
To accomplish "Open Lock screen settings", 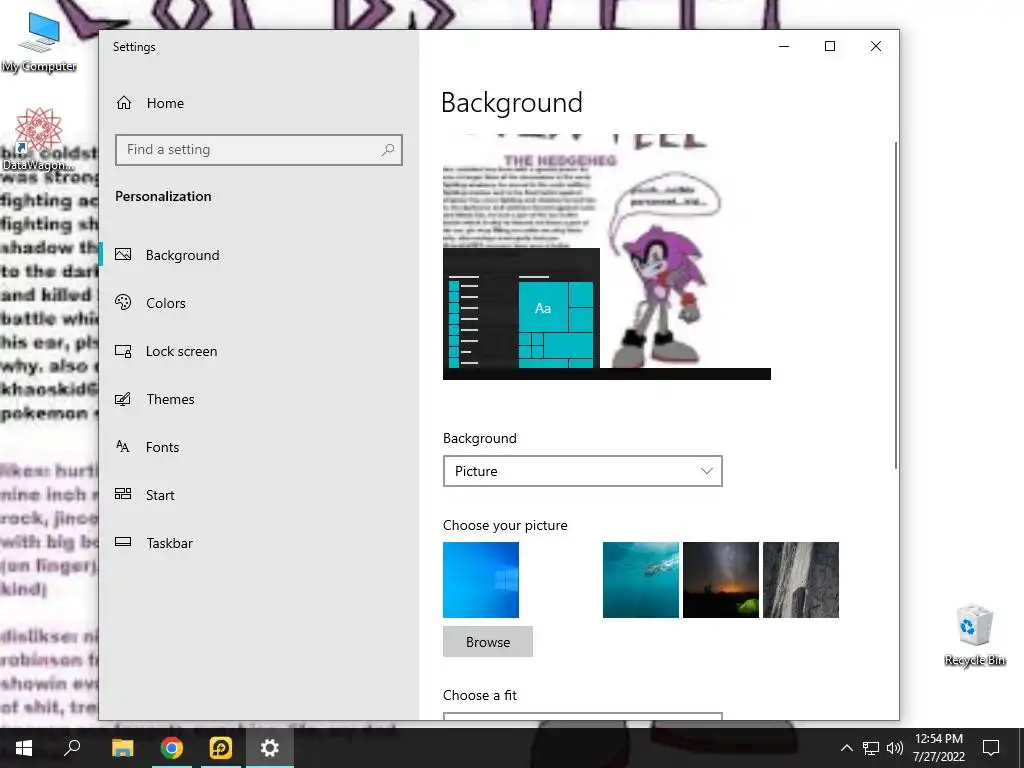I will pos(259,351).
